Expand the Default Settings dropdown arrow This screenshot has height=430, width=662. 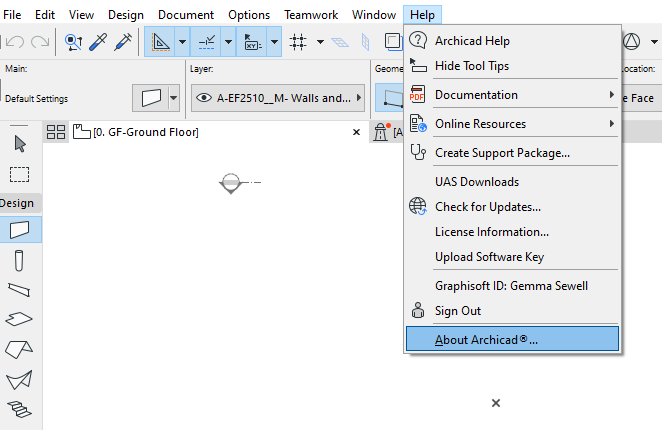pyautogui.click(x=174, y=98)
